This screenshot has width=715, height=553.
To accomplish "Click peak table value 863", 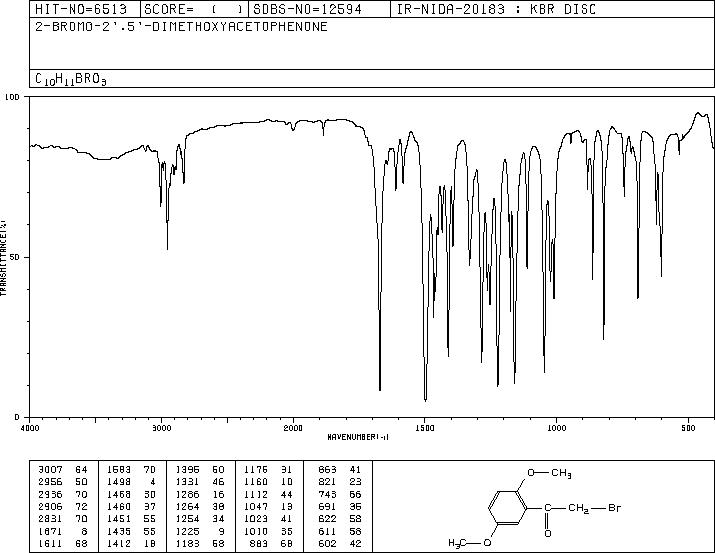I will pos(327,469).
